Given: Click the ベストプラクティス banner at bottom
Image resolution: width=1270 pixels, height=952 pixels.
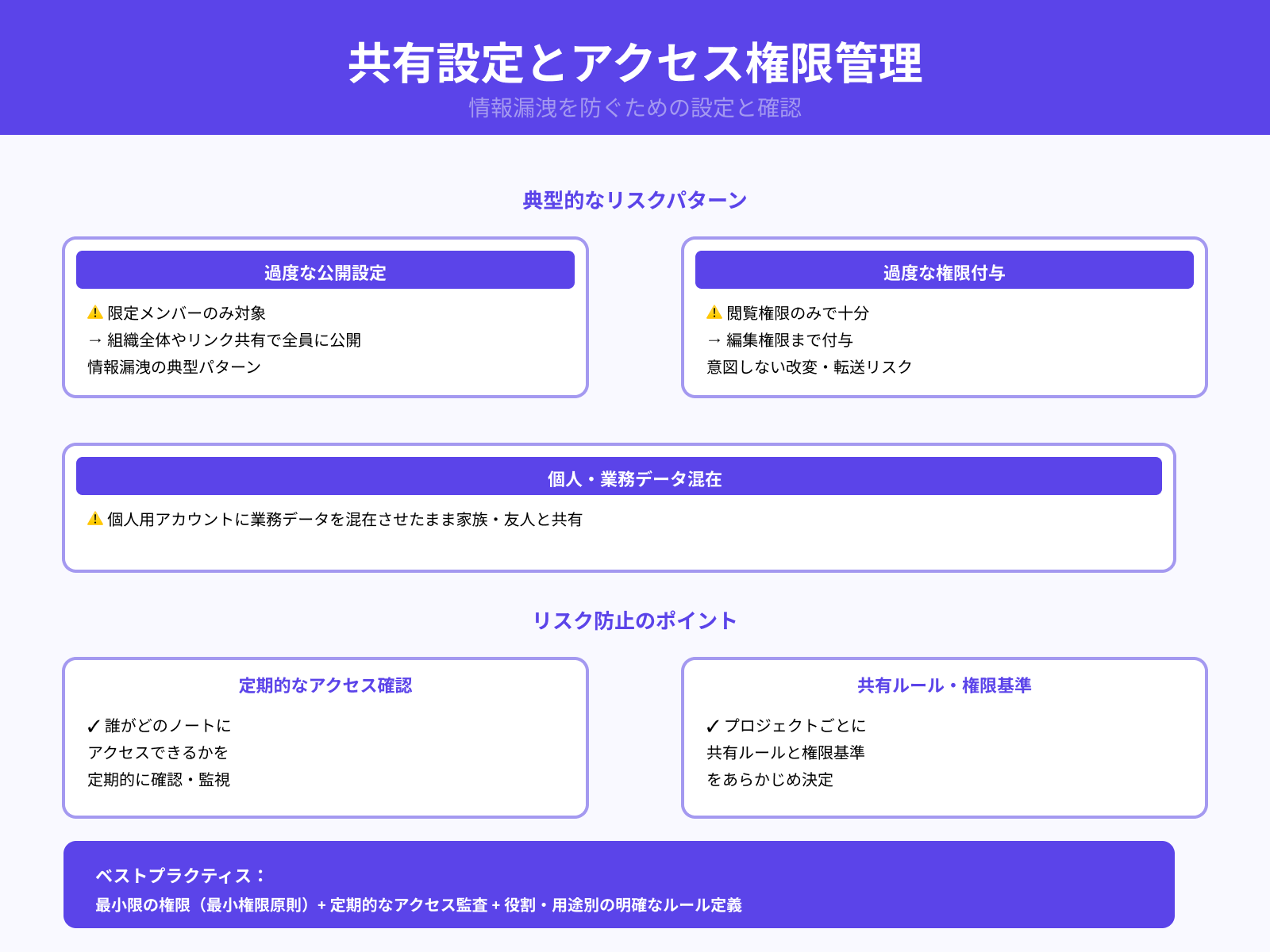Looking at the screenshot, I should pyautogui.click(x=619, y=887).
